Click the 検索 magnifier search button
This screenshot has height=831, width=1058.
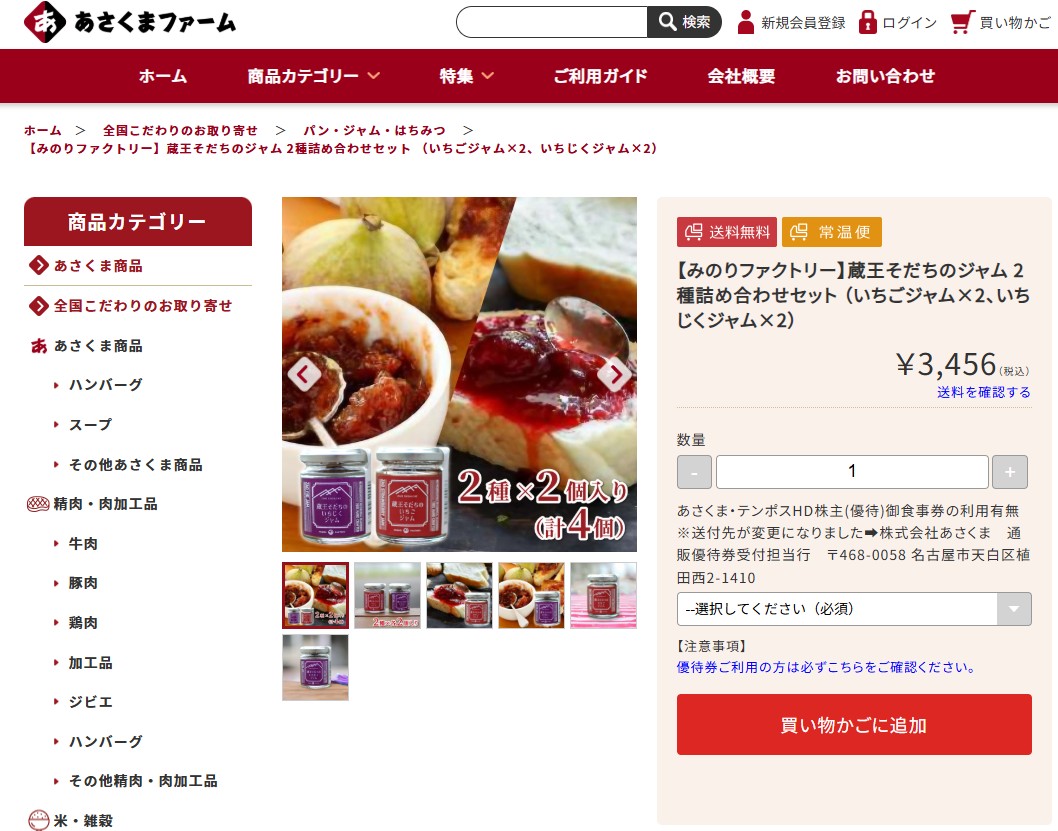(x=684, y=22)
